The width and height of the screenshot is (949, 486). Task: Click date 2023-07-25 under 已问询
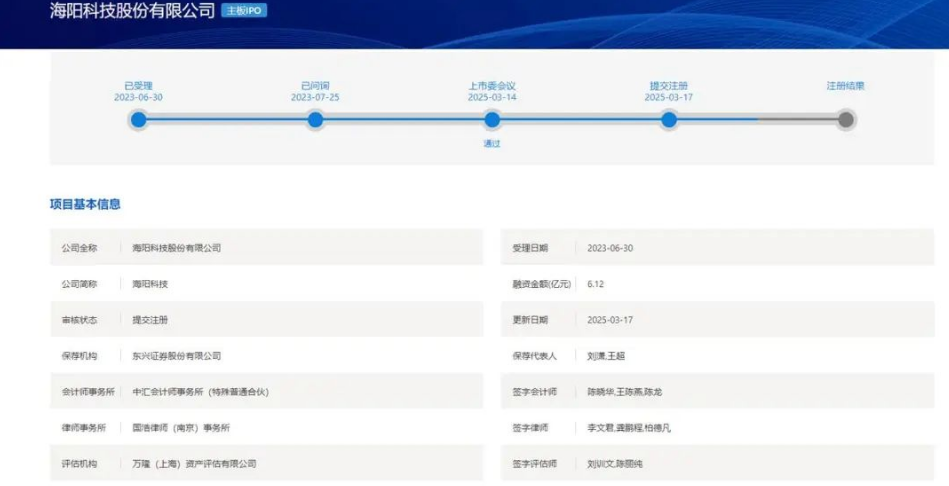coord(315,97)
